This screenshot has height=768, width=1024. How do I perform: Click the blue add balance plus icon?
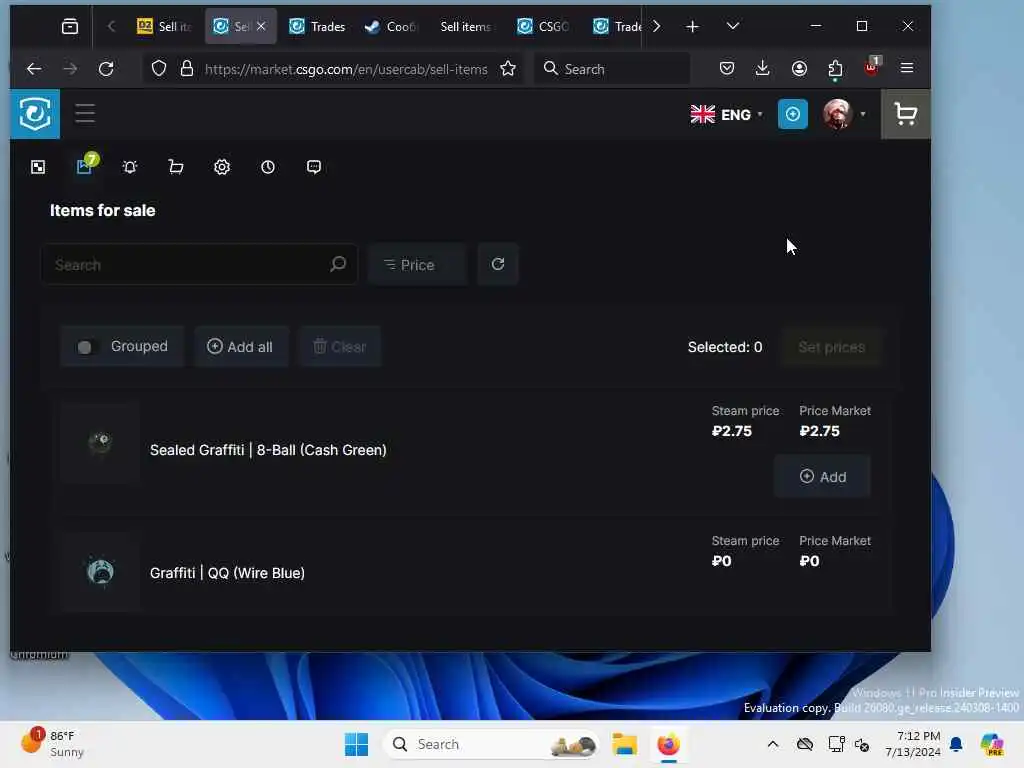coord(792,114)
